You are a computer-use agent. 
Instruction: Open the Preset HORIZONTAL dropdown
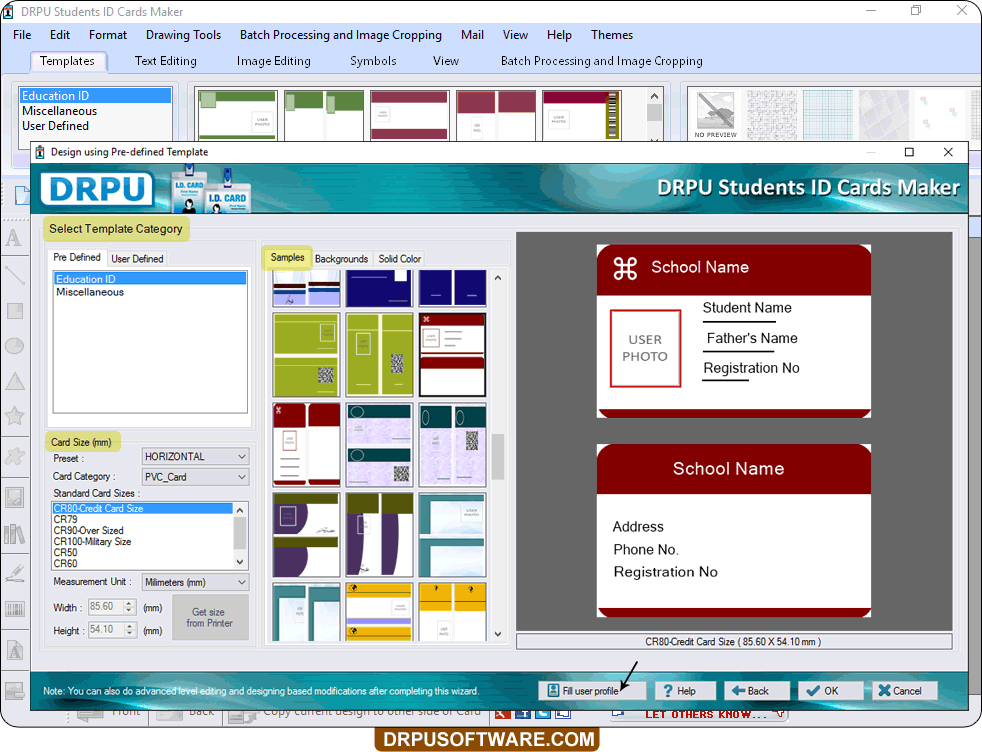195,456
